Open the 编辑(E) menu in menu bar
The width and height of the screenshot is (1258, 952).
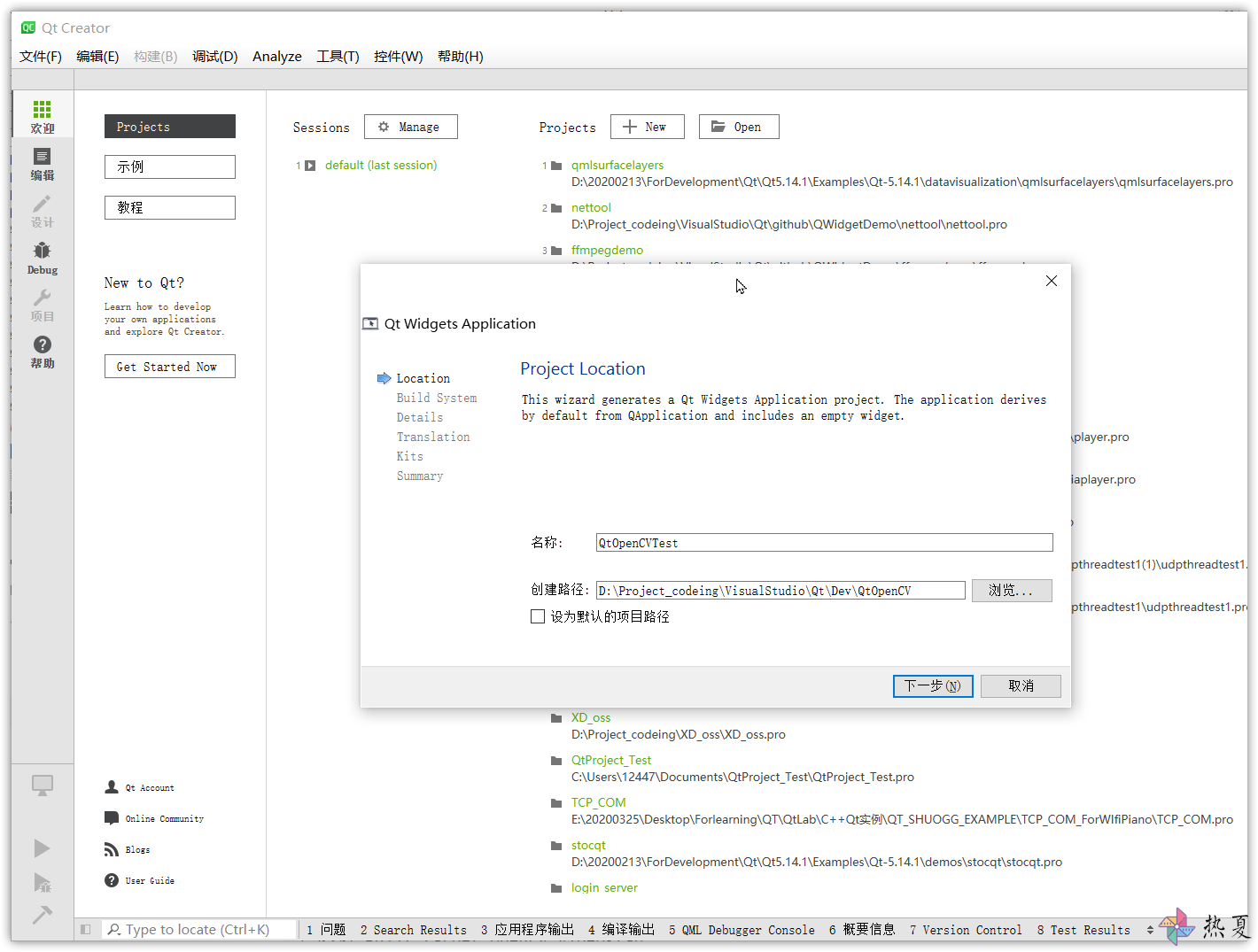click(97, 57)
